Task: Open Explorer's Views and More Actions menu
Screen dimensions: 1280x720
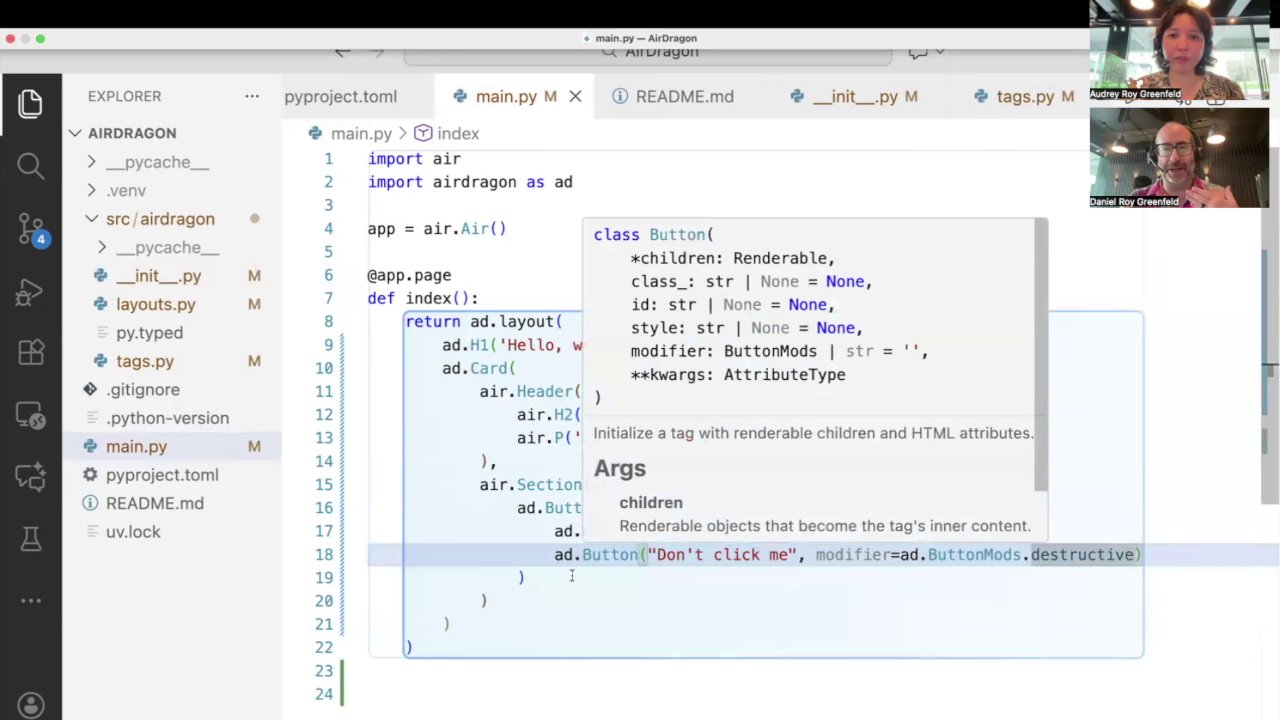Action: point(252,96)
